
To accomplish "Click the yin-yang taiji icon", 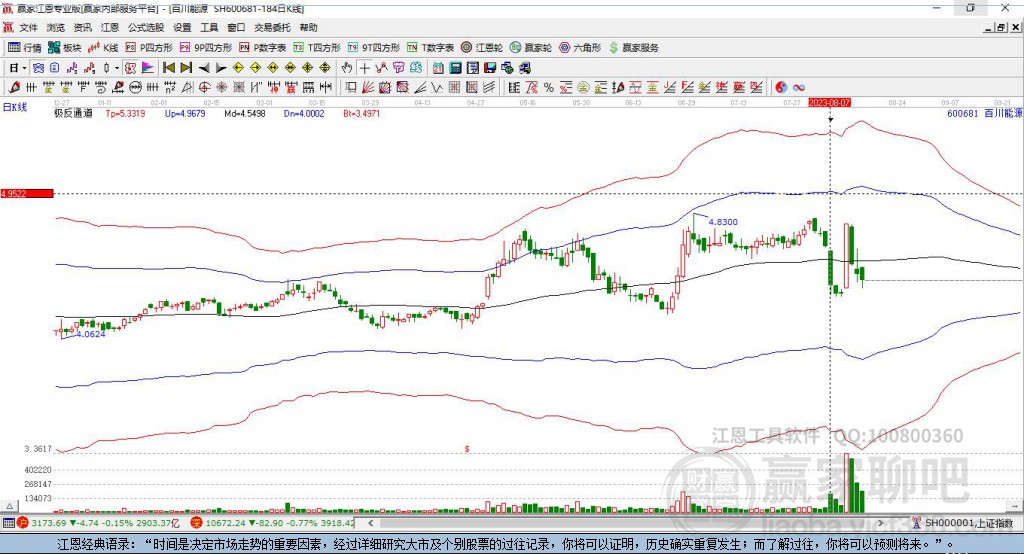I will click(x=780, y=87).
